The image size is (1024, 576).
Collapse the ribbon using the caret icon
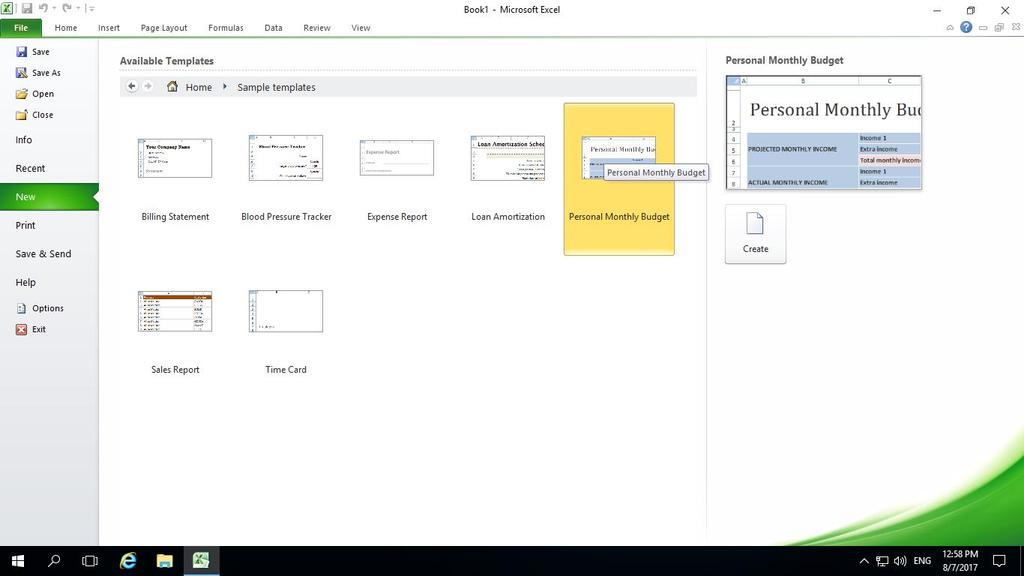click(950, 27)
